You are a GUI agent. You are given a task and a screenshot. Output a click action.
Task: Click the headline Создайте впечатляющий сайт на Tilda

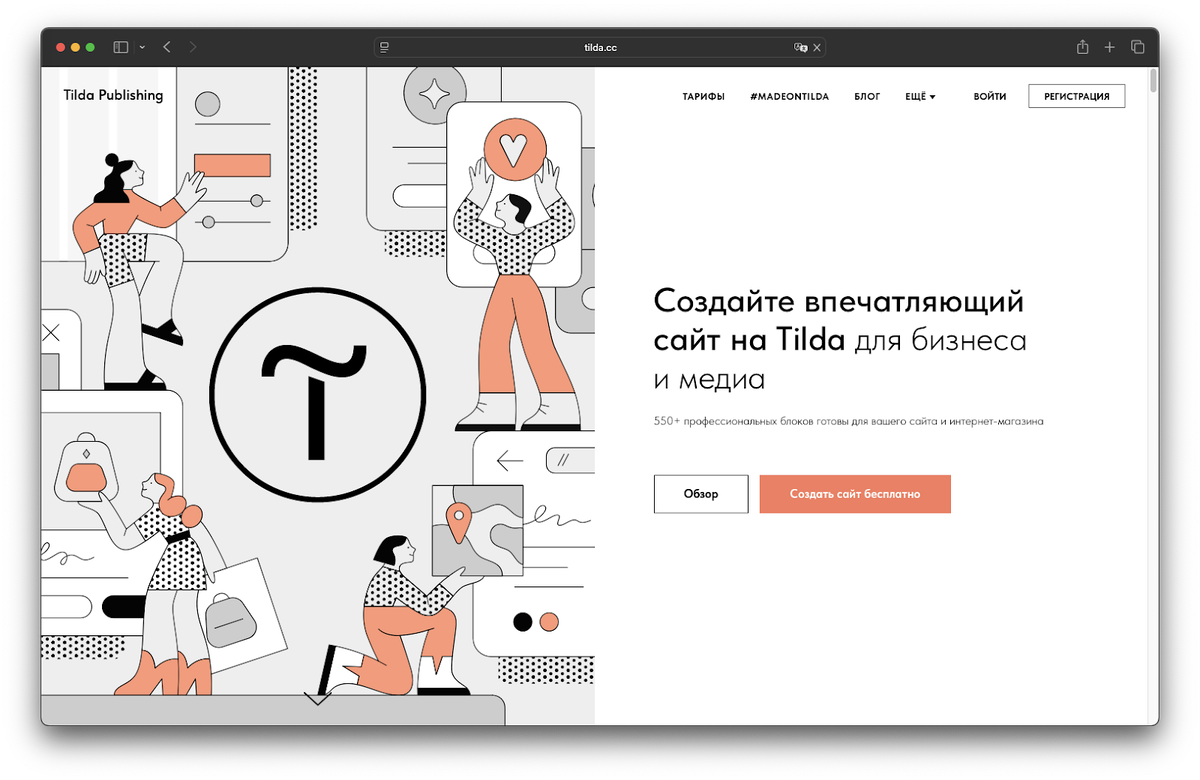pos(838,320)
